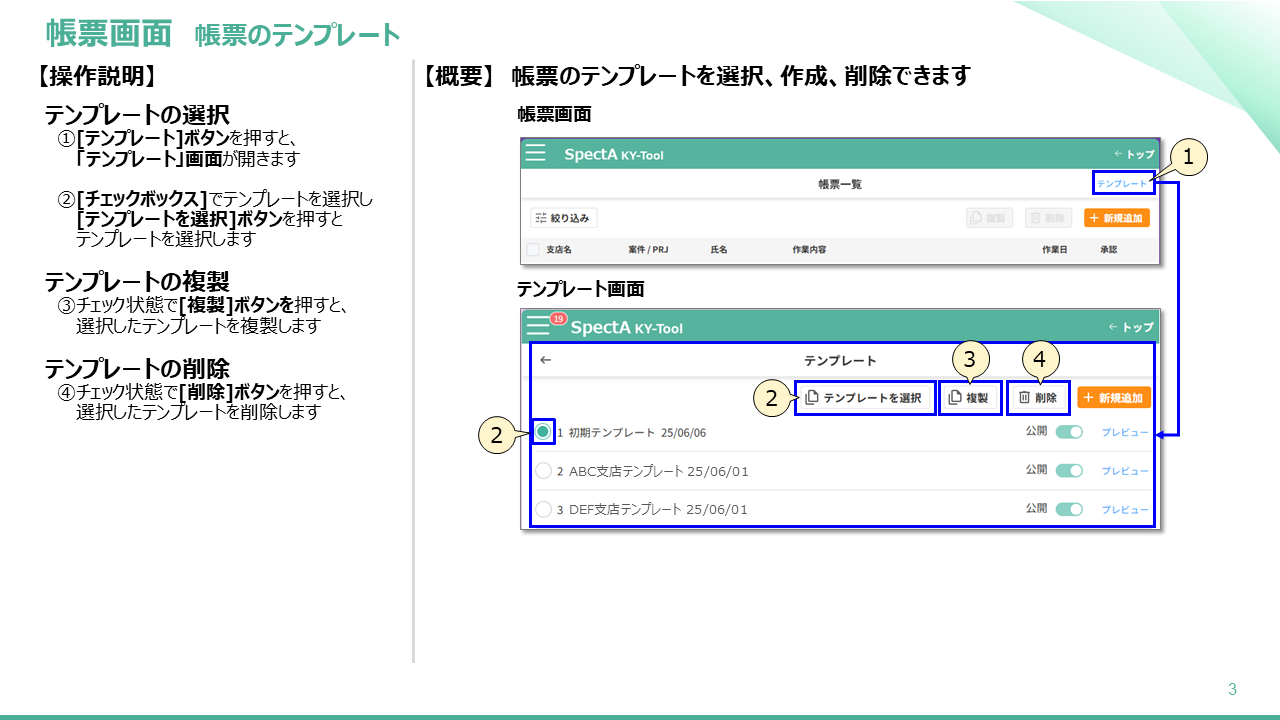Toggle 公開 switch for ABC支店テンプレート
Viewport: 1280px width, 720px height.
1069,471
